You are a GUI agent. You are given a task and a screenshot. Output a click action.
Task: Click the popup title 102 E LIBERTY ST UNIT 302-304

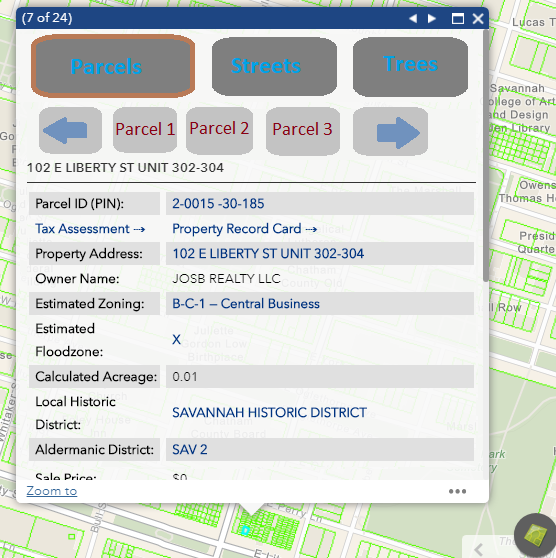point(125,168)
